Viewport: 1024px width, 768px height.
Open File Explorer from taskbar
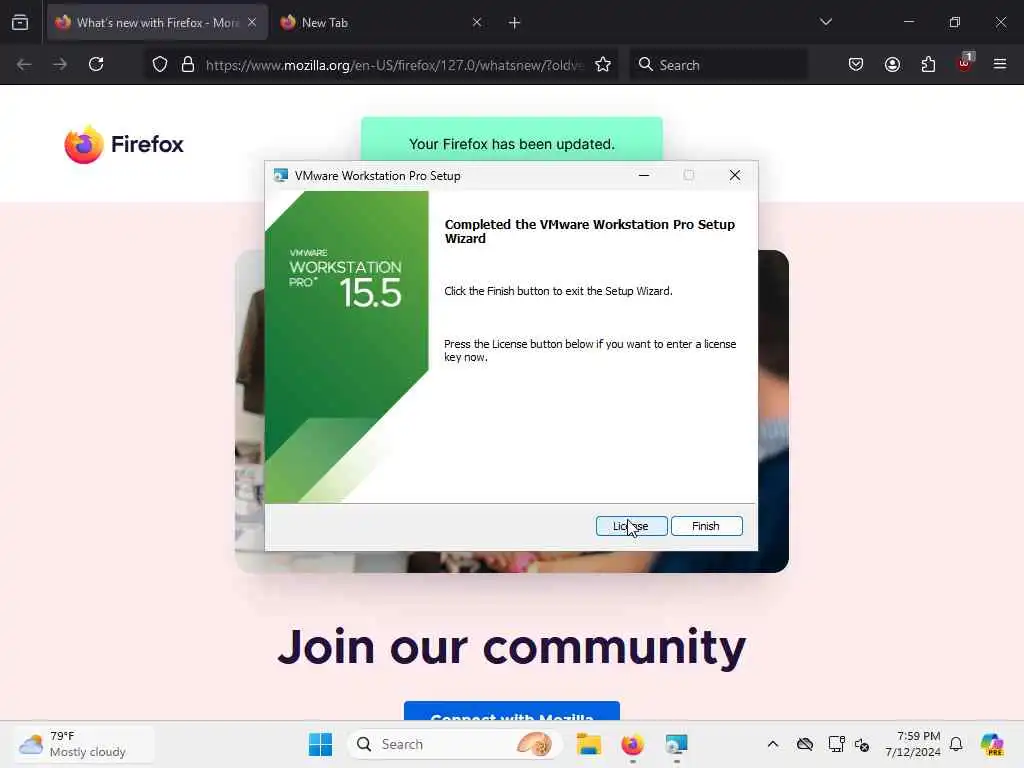coord(589,744)
